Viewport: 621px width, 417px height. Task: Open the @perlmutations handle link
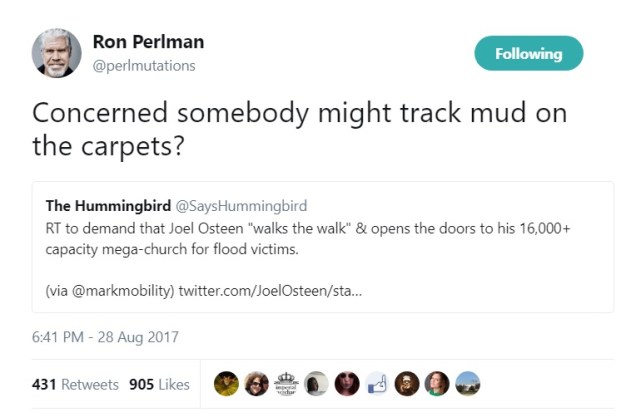coord(143,66)
